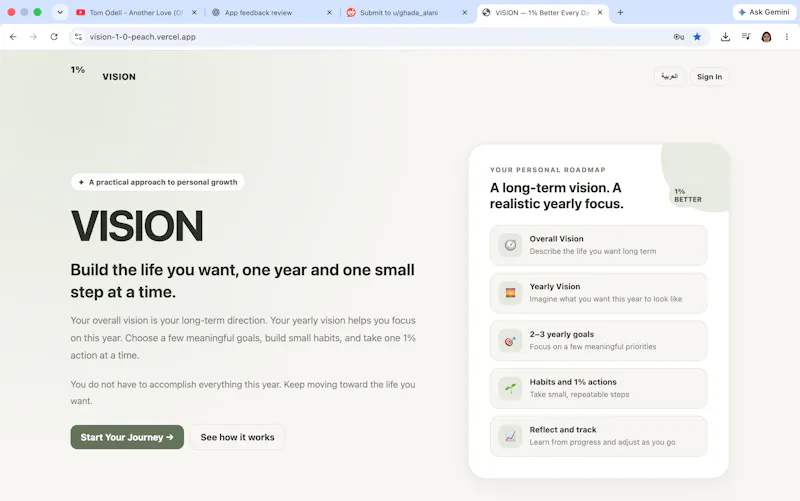Click the large VISION heading
Screen dimensions: 800x501
click(x=137, y=226)
